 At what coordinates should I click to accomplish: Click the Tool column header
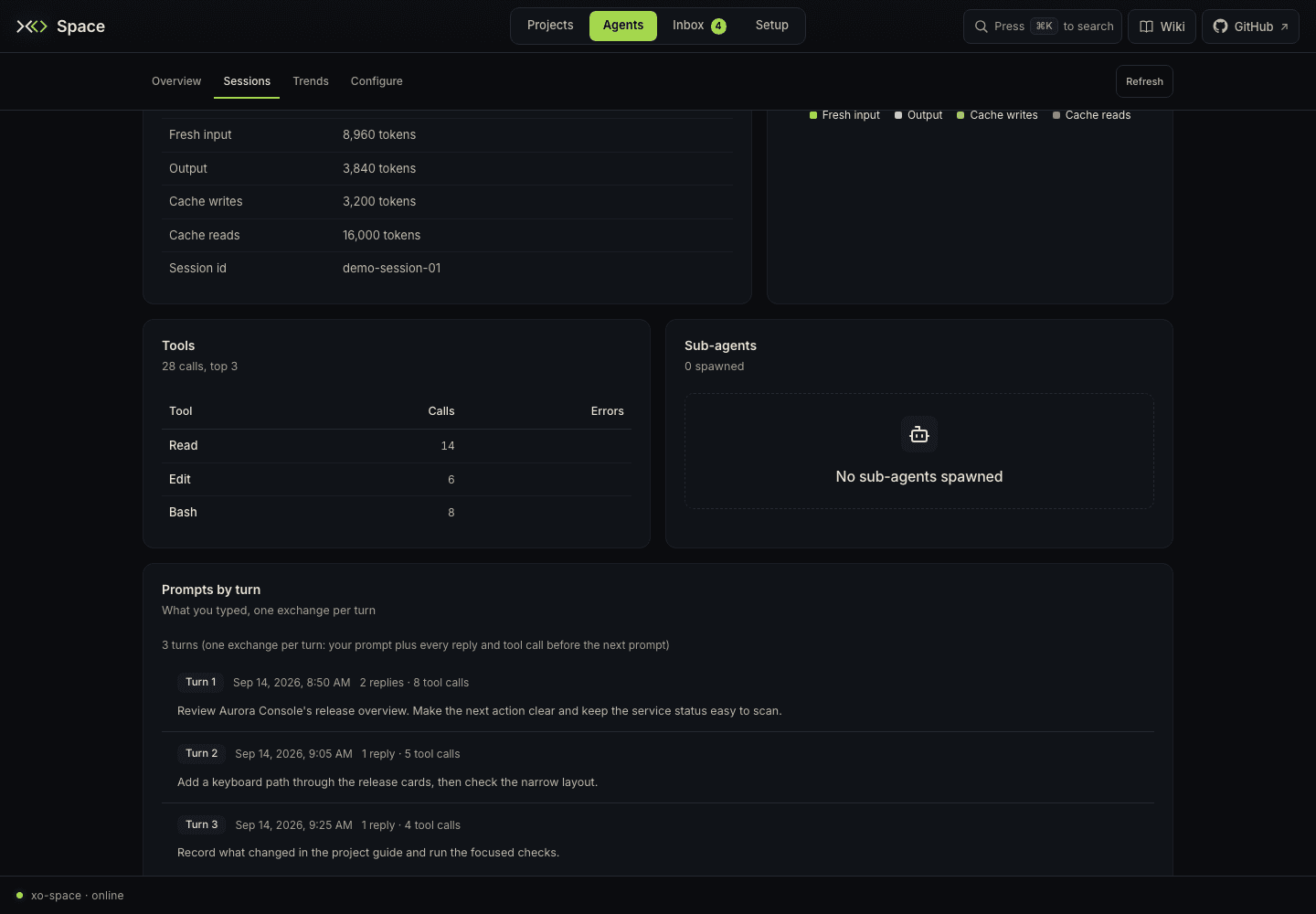tap(181, 411)
